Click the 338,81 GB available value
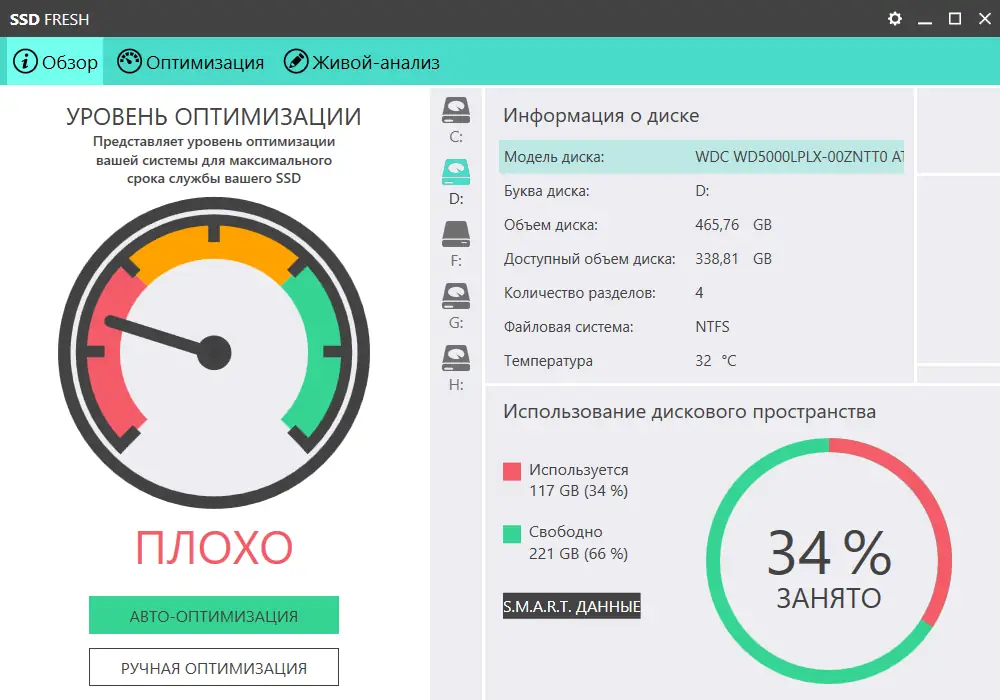The height and width of the screenshot is (700, 1000). (733, 258)
